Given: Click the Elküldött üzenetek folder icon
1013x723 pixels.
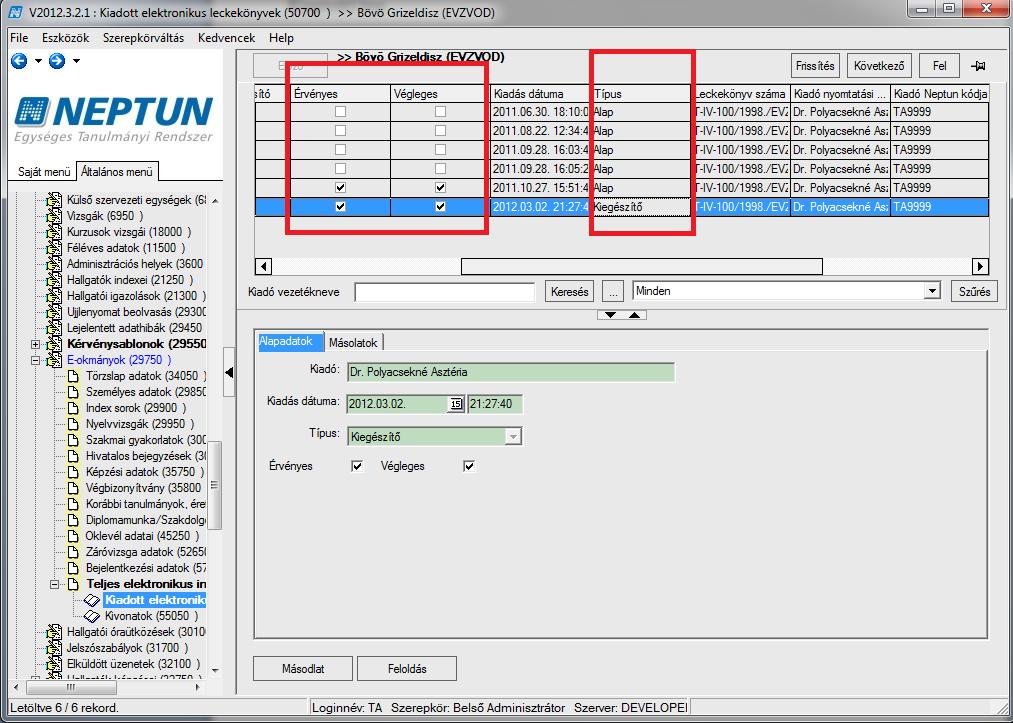Looking at the screenshot, I should click(x=54, y=664).
